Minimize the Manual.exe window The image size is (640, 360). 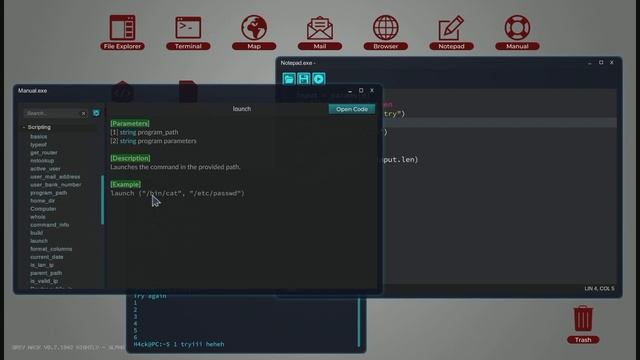coord(350,91)
